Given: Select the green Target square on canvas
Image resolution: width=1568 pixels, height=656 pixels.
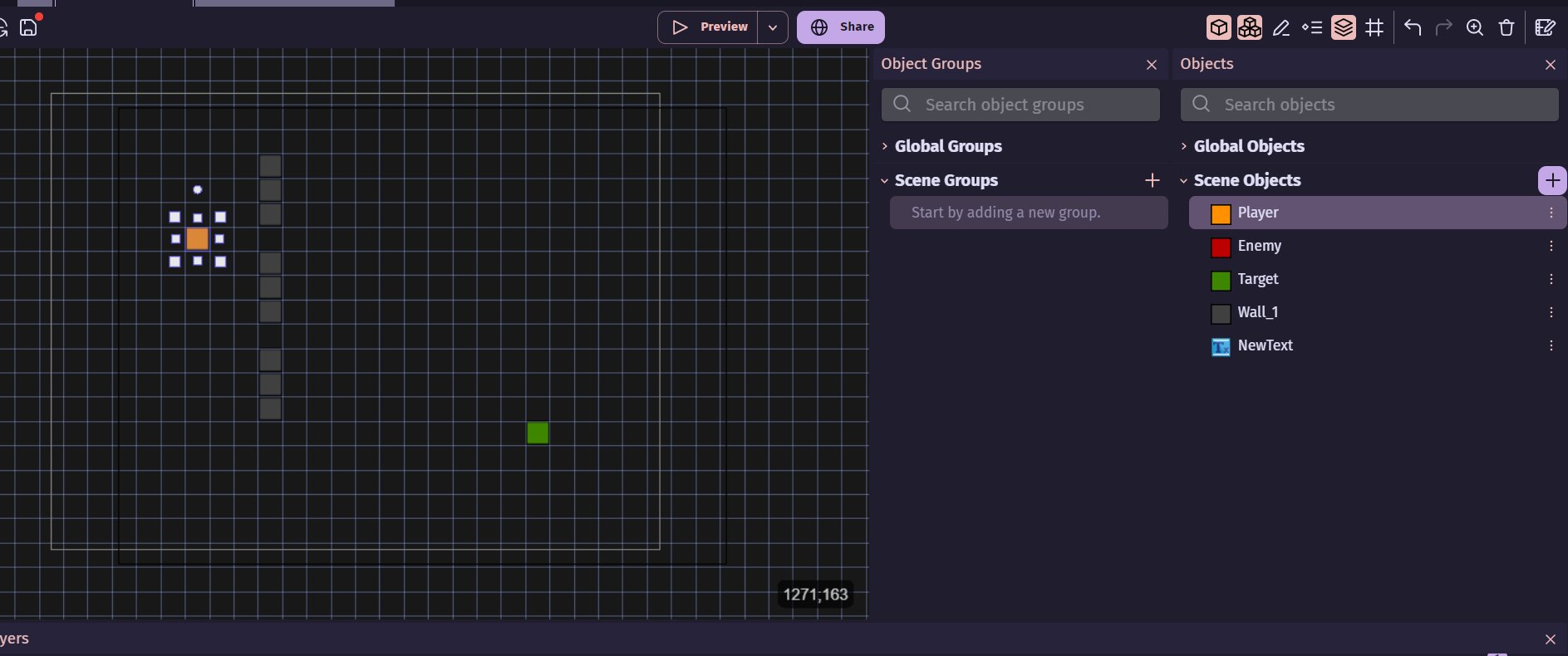Looking at the screenshot, I should coord(538,433).
